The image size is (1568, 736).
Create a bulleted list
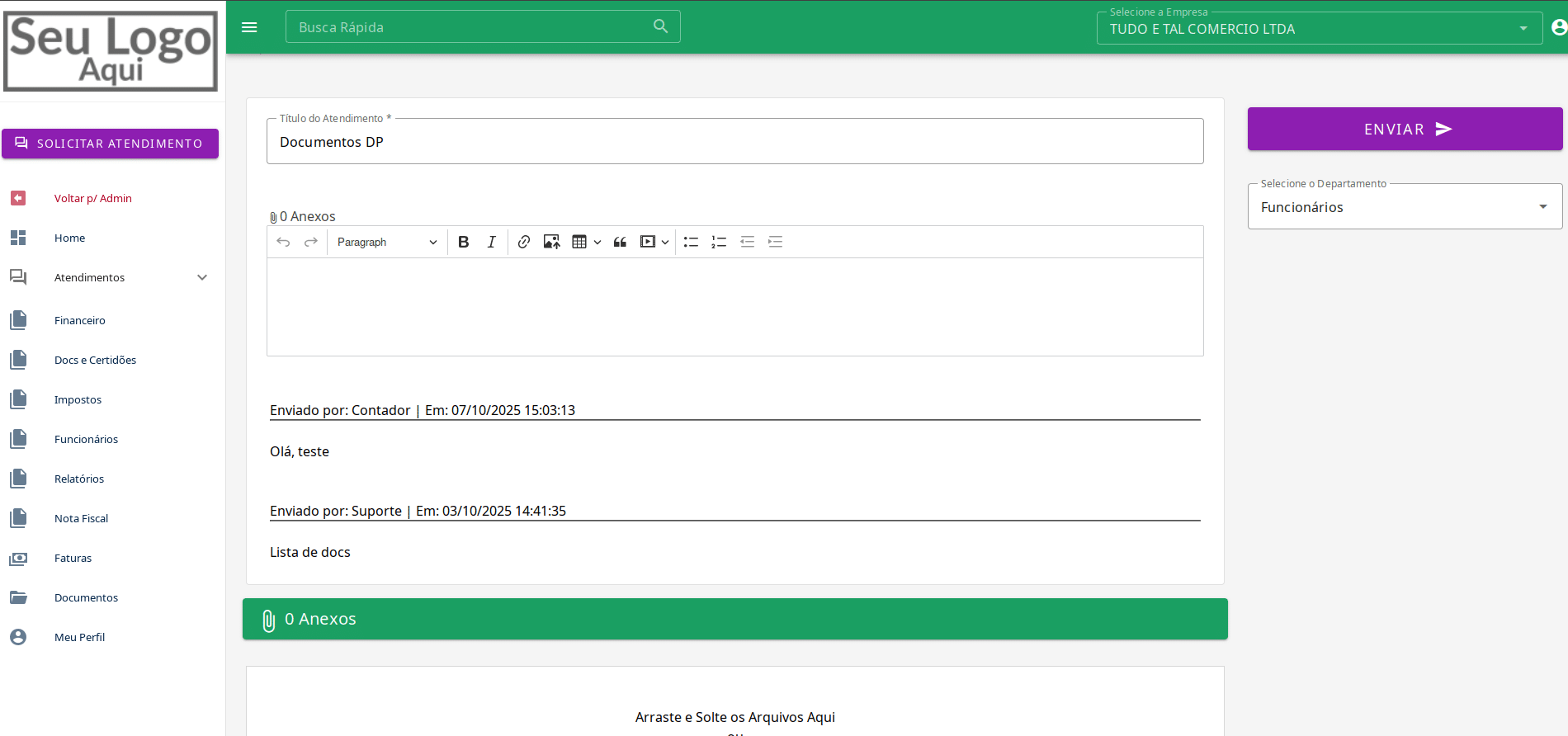(691, 242)
